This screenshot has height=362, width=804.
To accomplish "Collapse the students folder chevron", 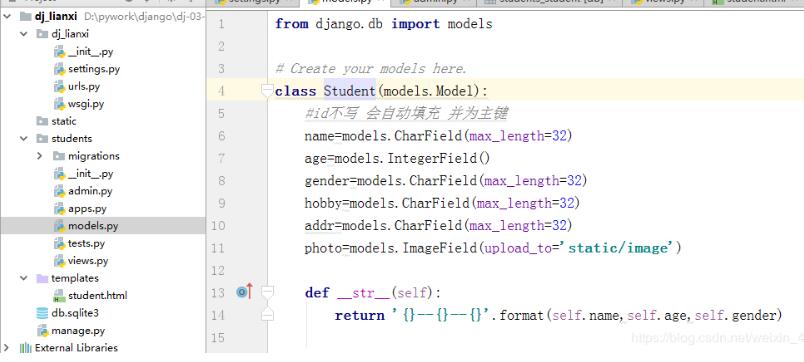I will point(24,138).
